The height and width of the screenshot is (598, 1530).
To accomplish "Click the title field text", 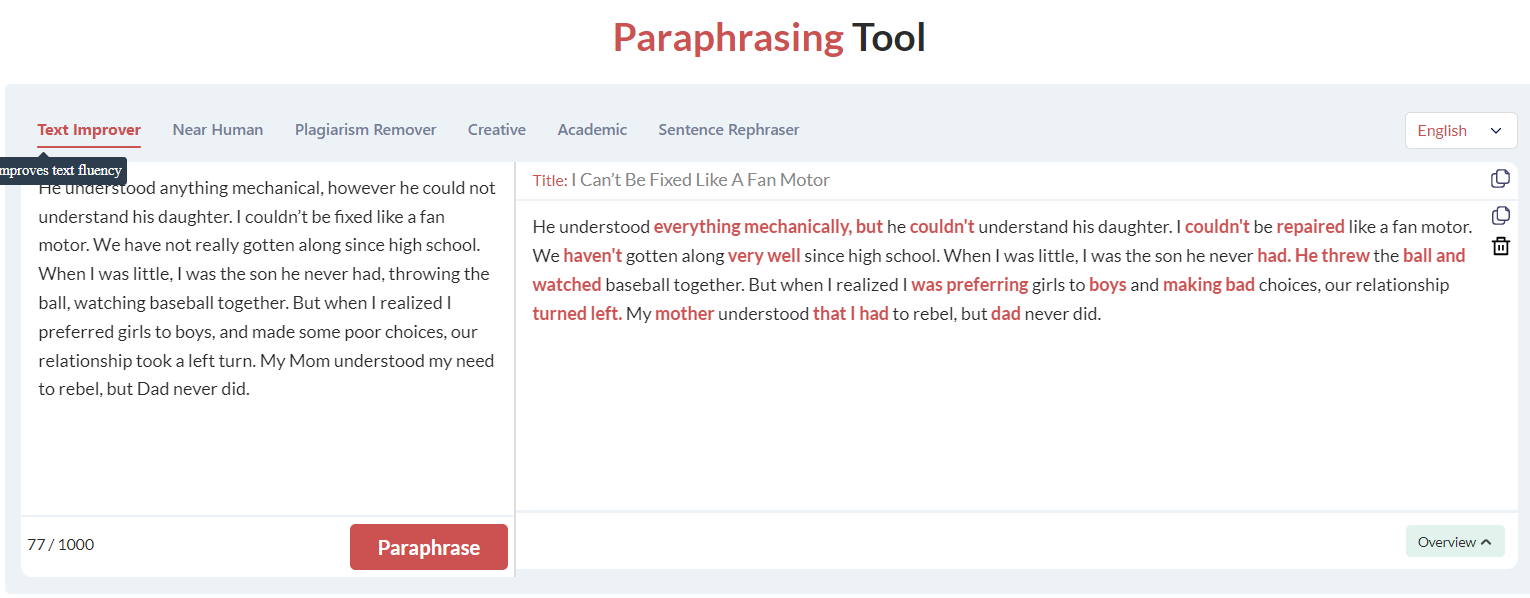I will coord(700,180).
